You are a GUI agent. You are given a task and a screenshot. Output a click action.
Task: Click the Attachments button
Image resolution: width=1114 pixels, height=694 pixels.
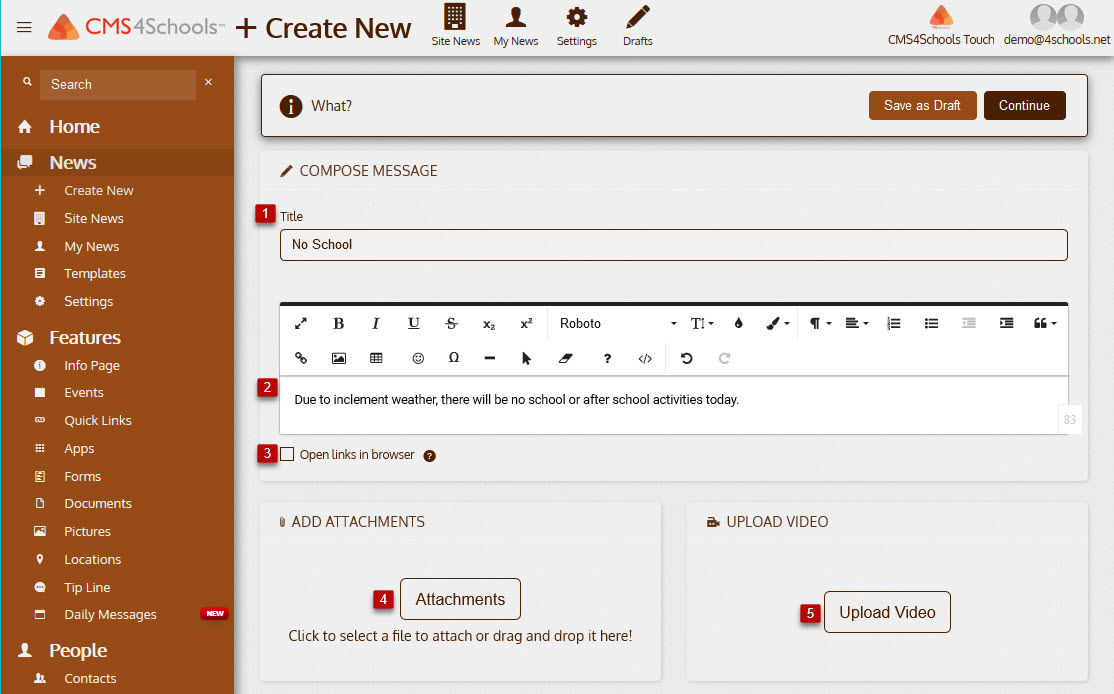coord(460,599)
